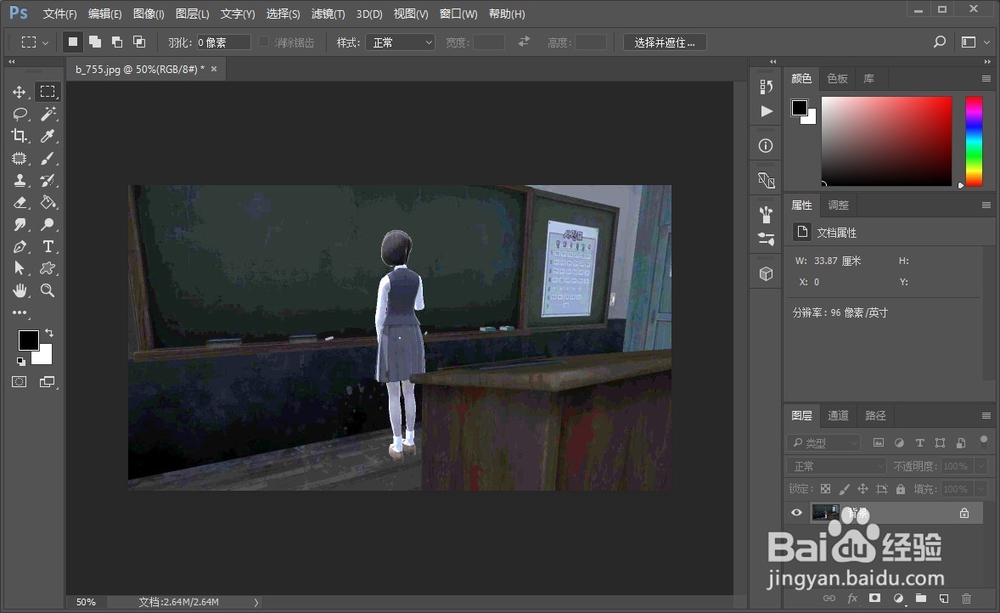Image resolution: width=1000 pixels, height=613 pixels.
Task: Choose New Selection mode
Action: (73, 42)
